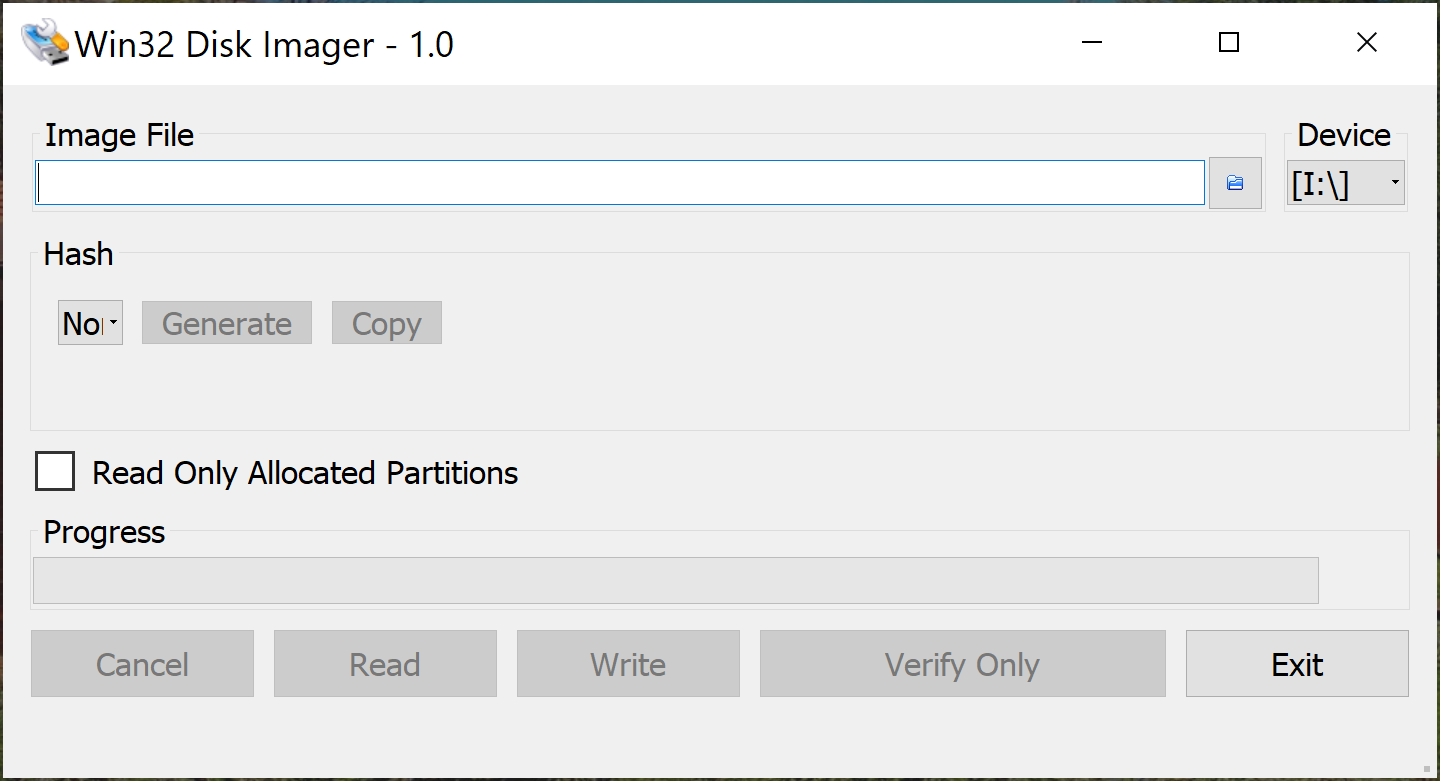This screenshot has width=1440, height=781.
Task: Click the Copy hash button
Action: (x=387, y=323)
